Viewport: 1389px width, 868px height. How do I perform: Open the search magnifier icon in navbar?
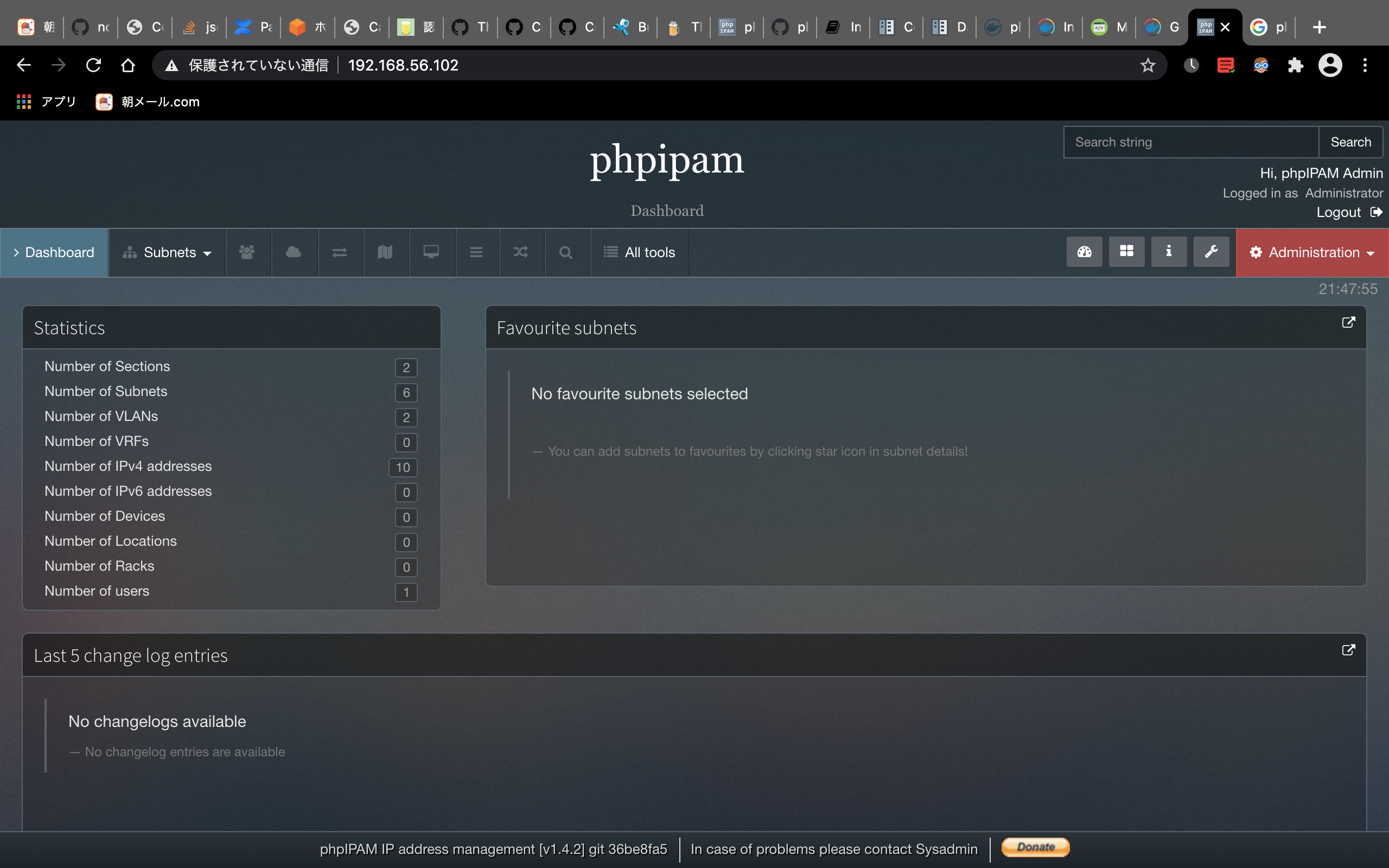click(x=566, y=252)
